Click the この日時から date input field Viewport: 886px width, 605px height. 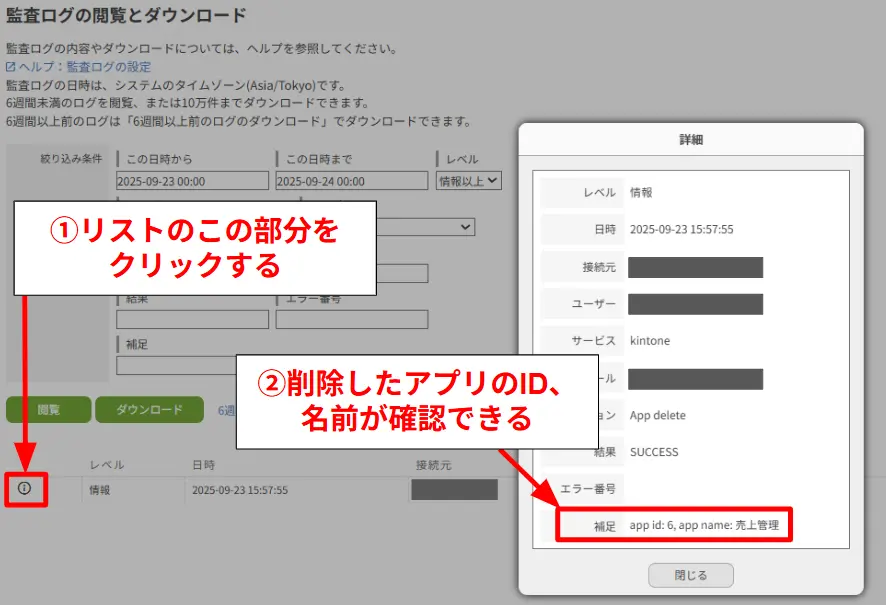192,181
